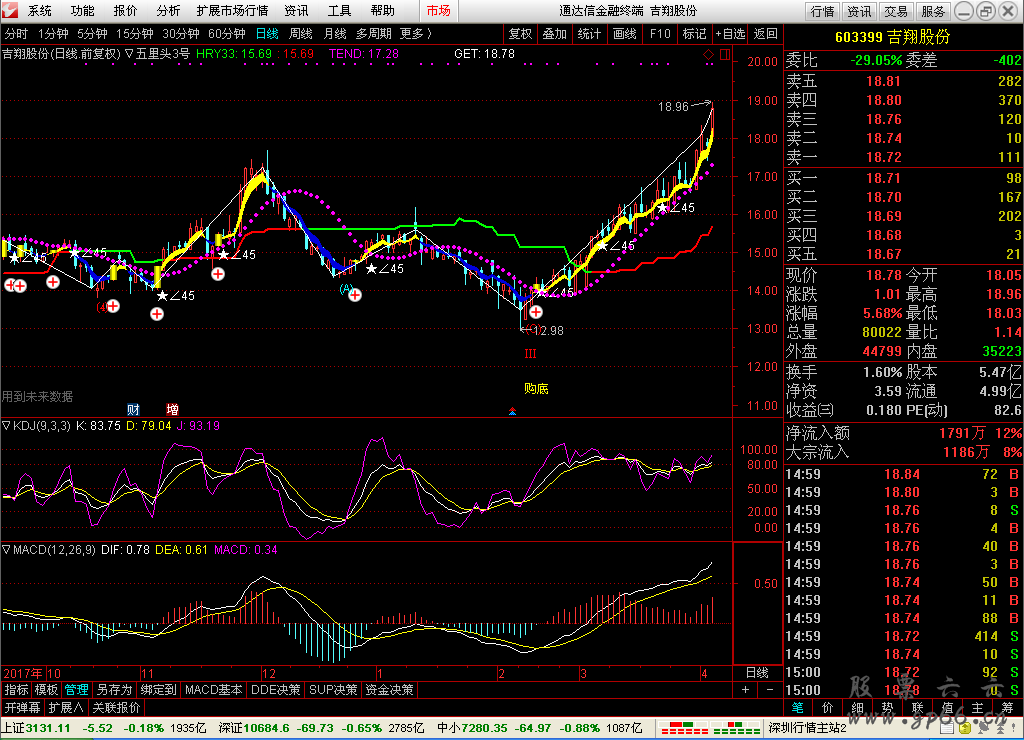Open the 多周期 multi-period view
Screen dimensions: 1024x740
pyautogui.click(x=374, y=34)
